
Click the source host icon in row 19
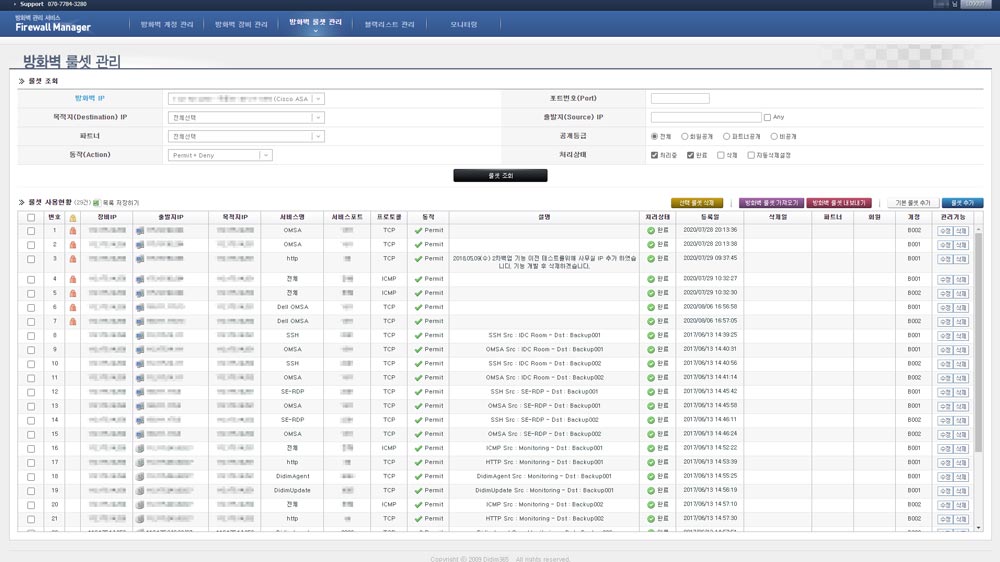(140, 491)
